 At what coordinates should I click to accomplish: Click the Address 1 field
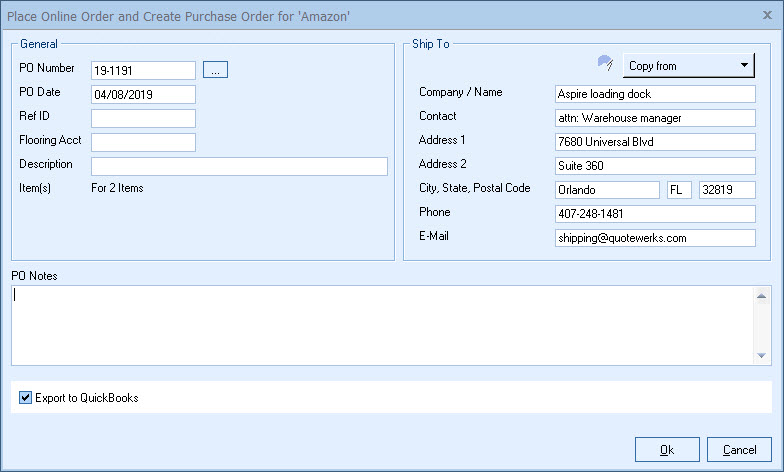coord(655,142)
